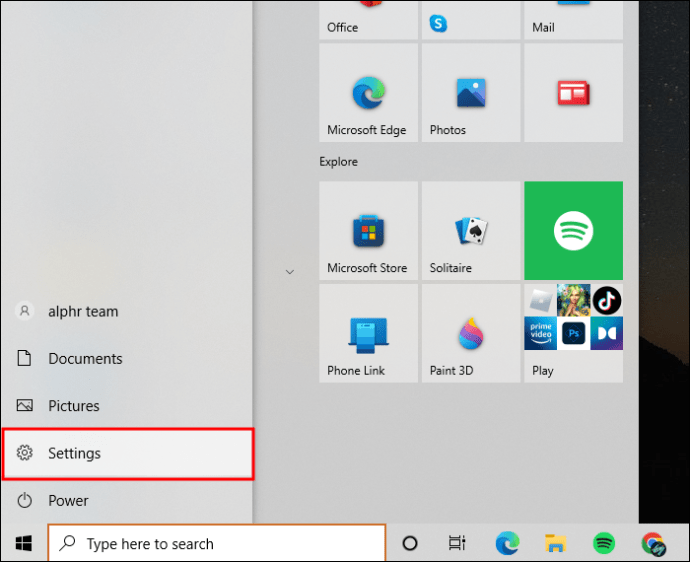Open the Skype tile
Viewport: 690px width, 562px height.
[x=471, y=20]
